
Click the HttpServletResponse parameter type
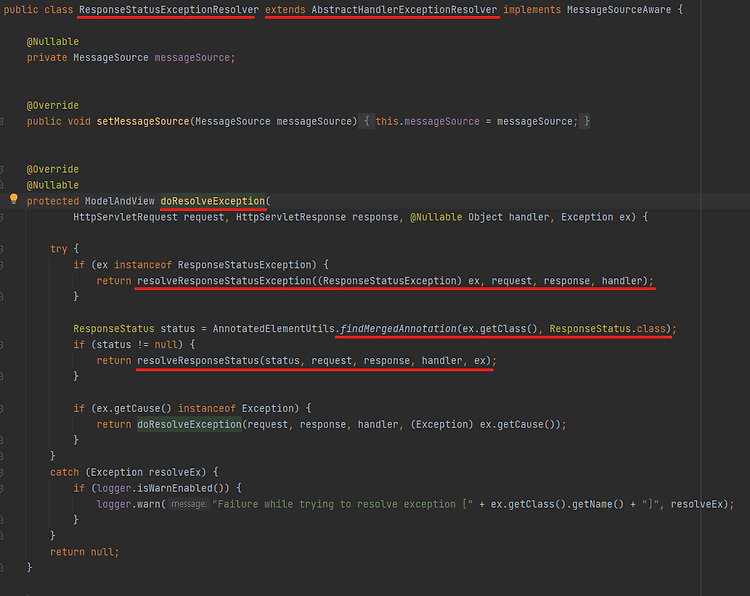coord(291,217)
